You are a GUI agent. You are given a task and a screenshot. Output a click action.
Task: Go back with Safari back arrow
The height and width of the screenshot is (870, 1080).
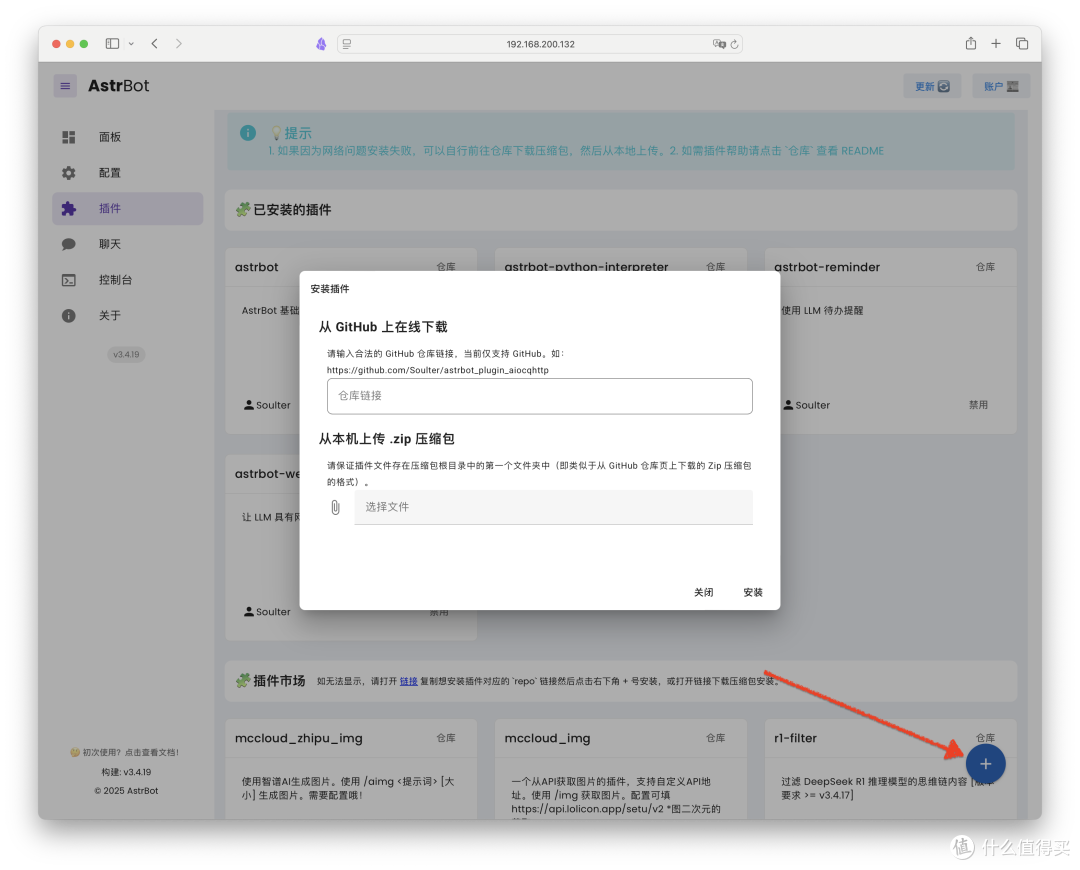155,43
